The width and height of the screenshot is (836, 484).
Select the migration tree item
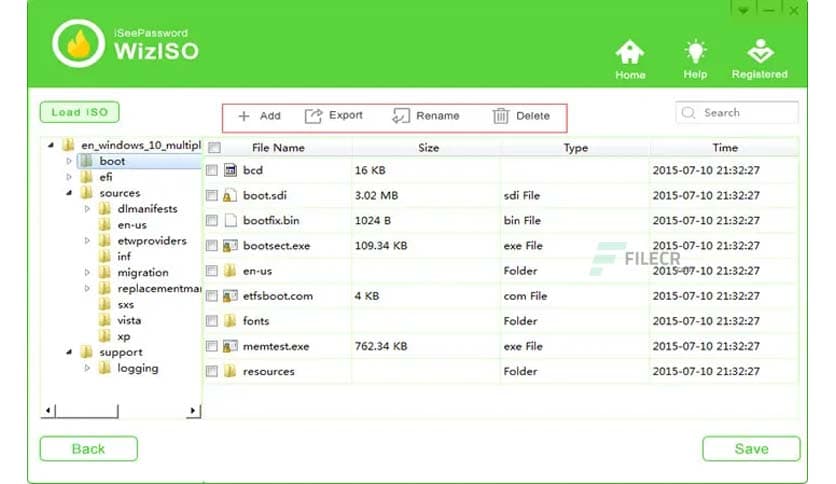click(143, 272)
